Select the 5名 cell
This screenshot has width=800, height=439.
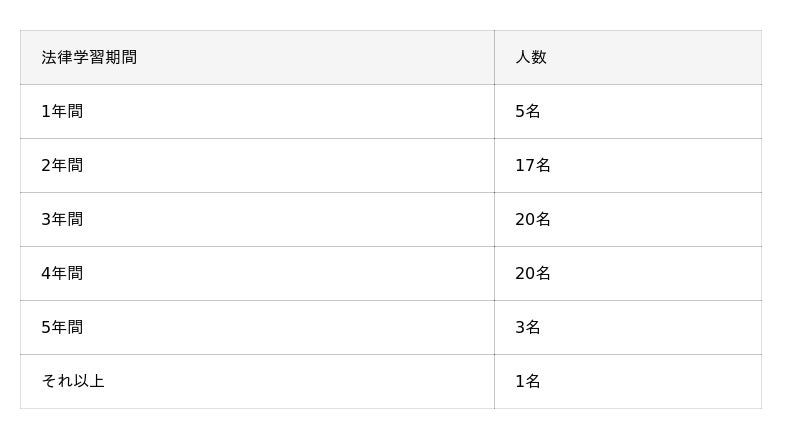click(x=528, y=111)
